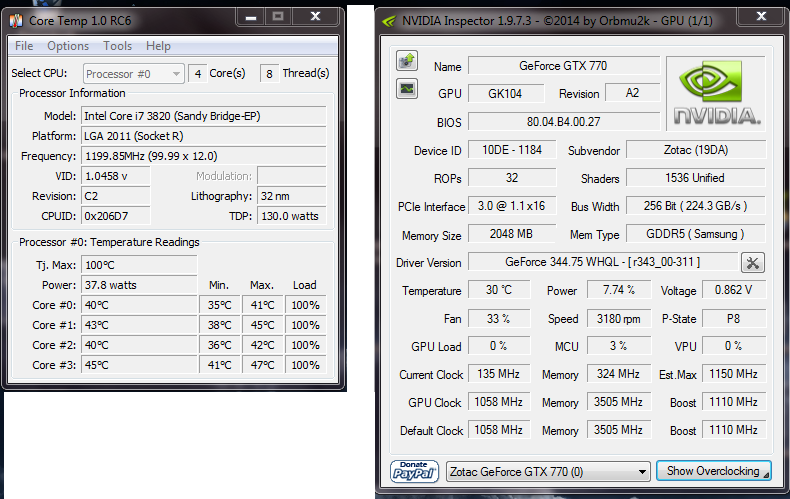790x499 pixels.
Task: Expand the Zotac GeForce GTX 770 (0) dropdown
Action: click(548, 472)
